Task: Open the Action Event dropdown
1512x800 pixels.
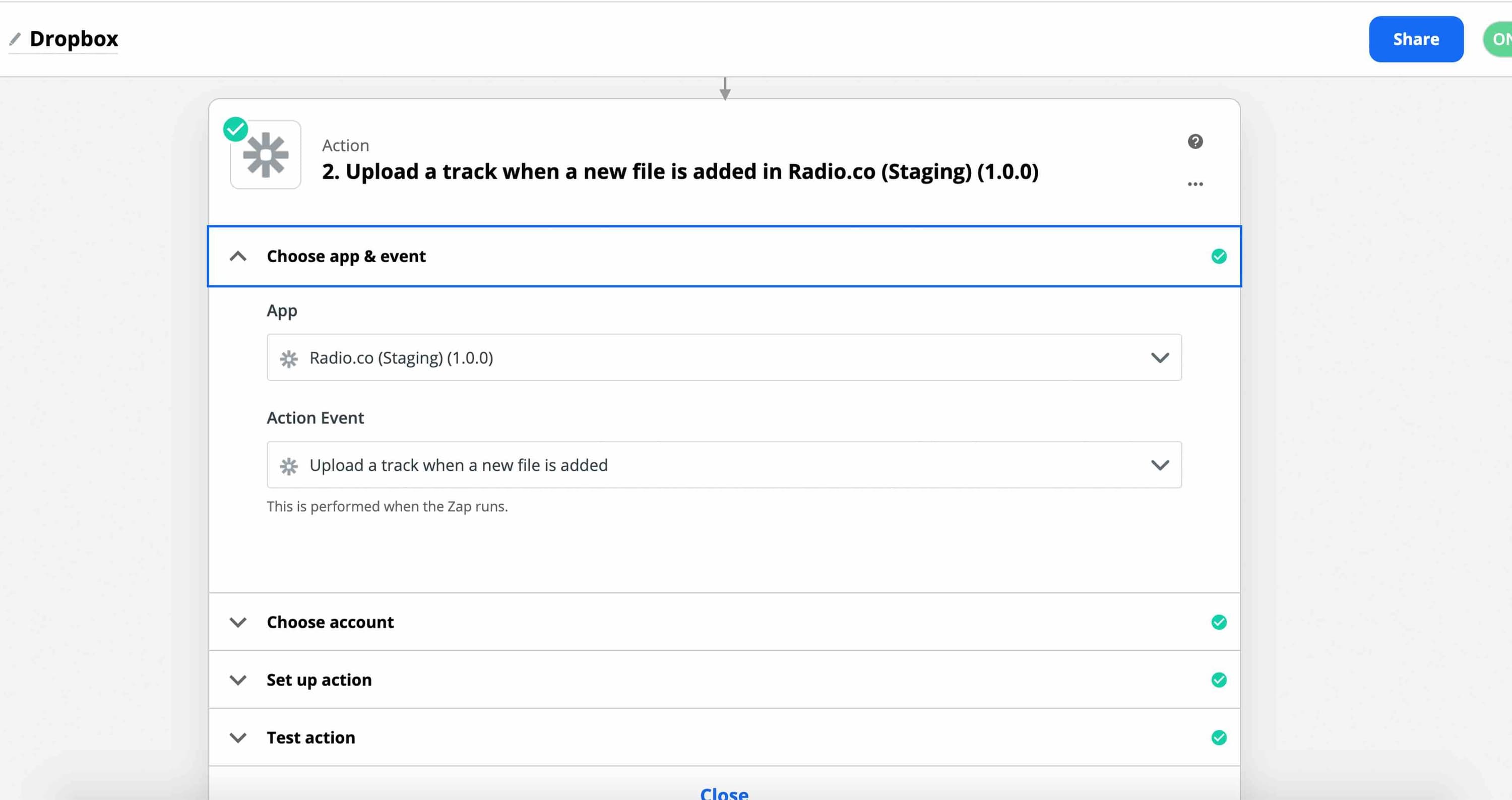Action: pyautogui.click(x=724, y=465)
